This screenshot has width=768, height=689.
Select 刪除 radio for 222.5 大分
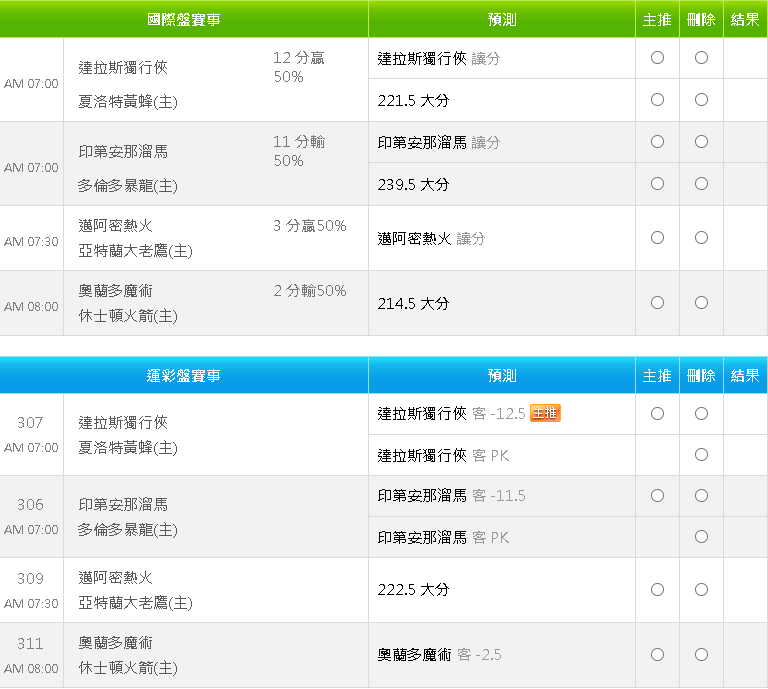click(701, 590)
